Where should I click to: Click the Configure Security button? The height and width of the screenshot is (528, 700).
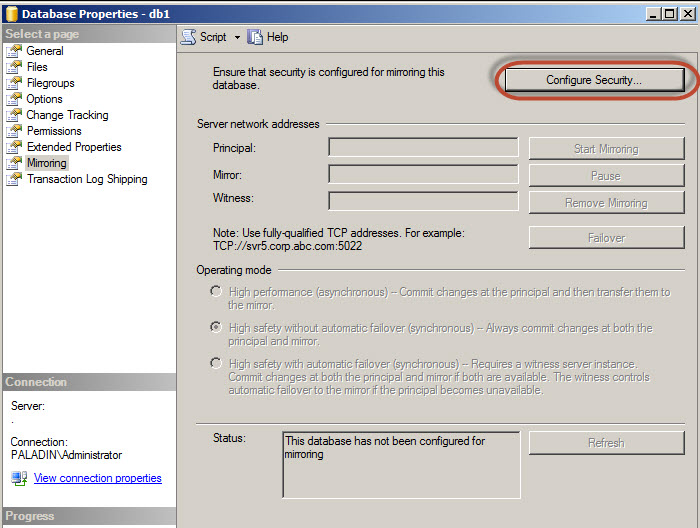[x=594, y=80]
